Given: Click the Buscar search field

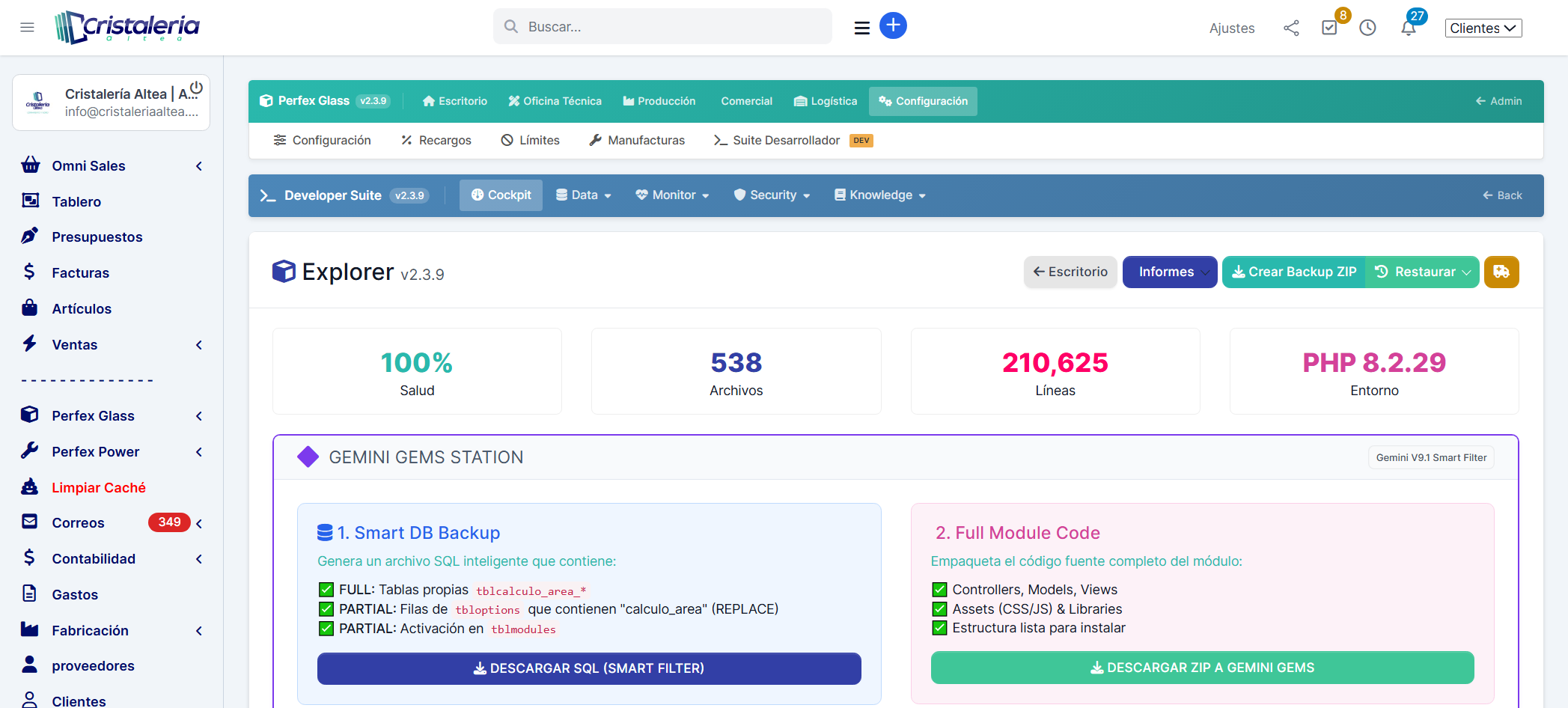Looking at the screenshot, I should tap(662, 27).
